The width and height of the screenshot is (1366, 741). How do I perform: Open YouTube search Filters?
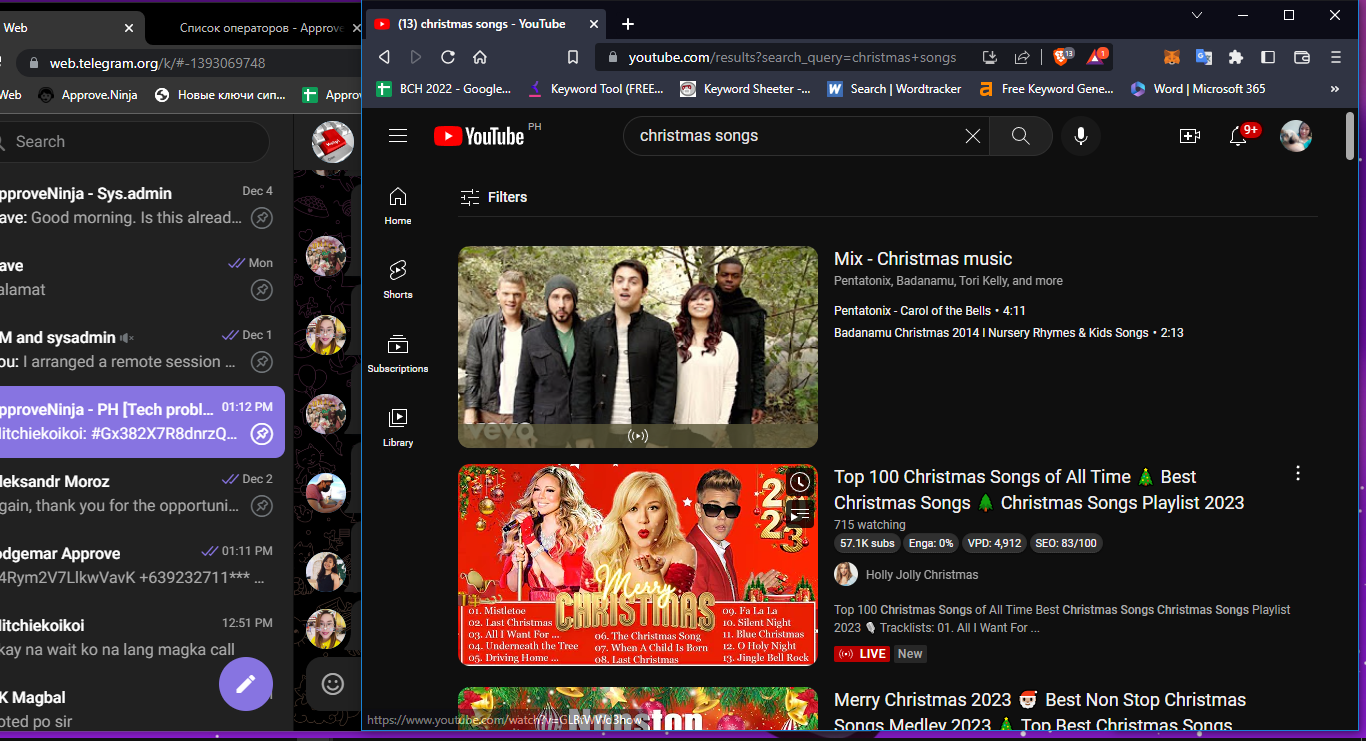(493, 197)
